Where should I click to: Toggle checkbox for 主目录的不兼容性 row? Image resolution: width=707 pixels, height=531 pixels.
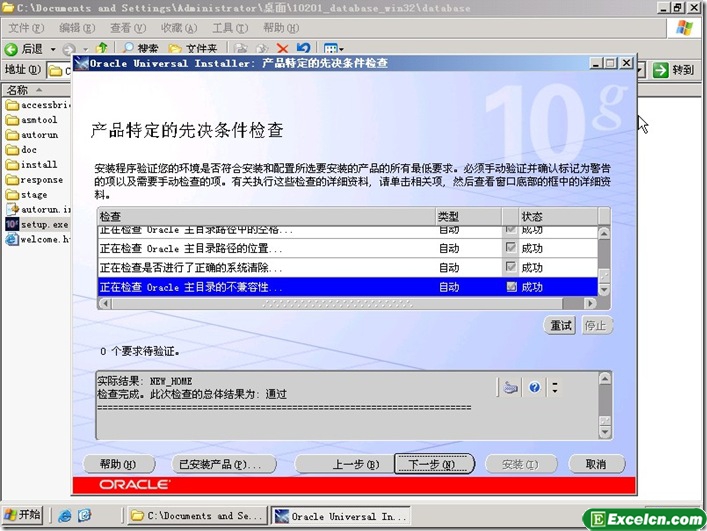pos(511,286)
